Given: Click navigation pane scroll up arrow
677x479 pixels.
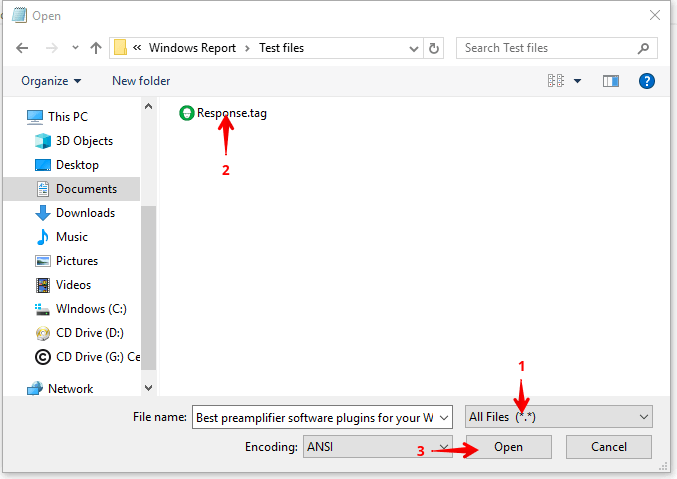Looking at the screenshot, I should [149, 106].
